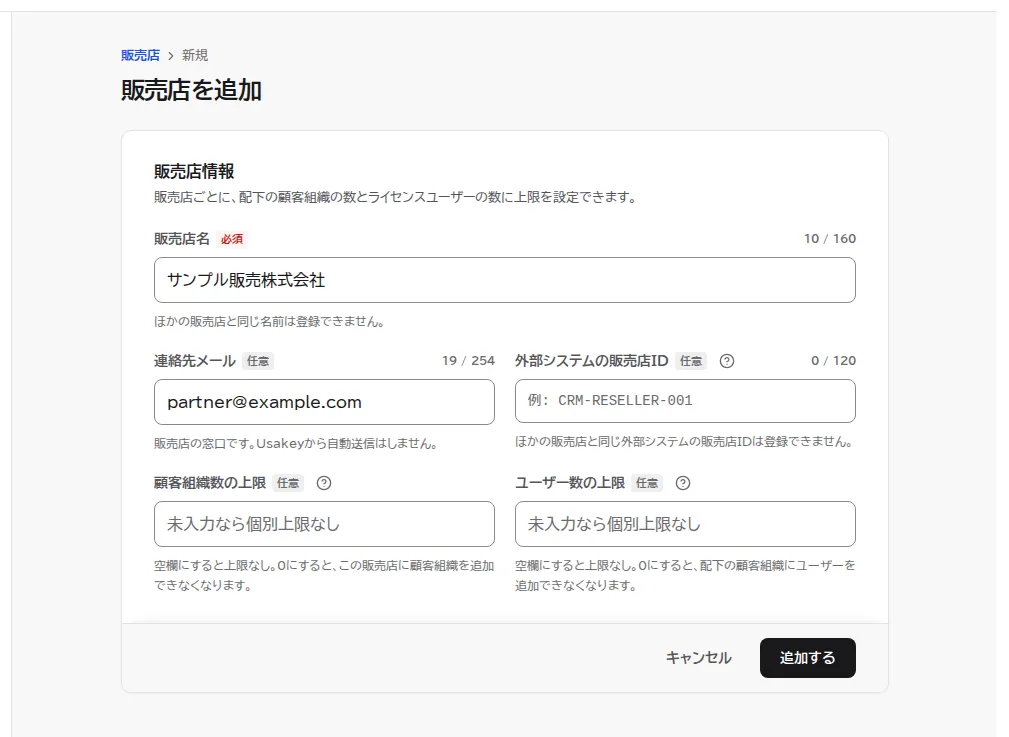Click the キャンセル button
This screenshot has height=737, width=1009.
pos(698,658)
